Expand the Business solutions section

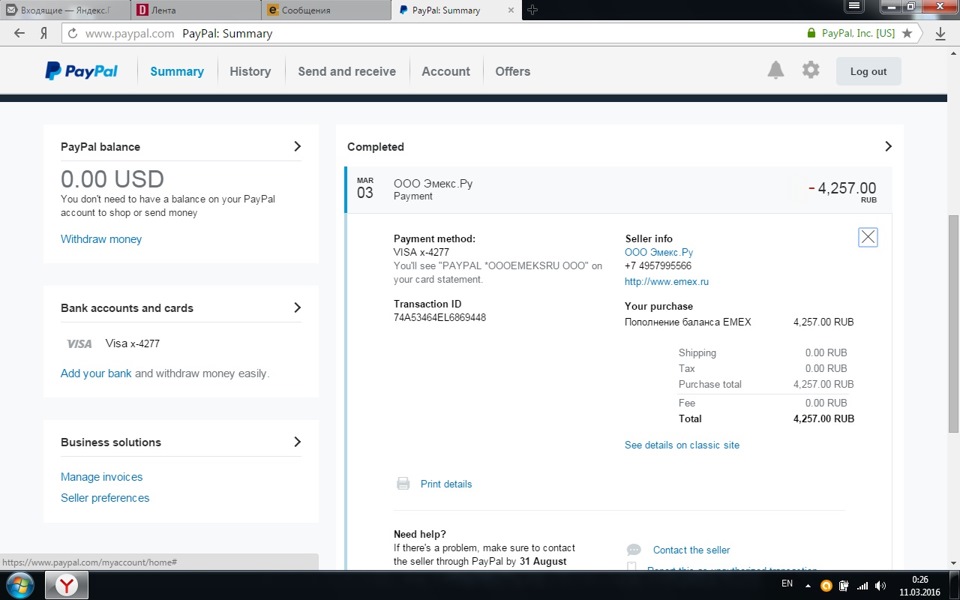[x=298, y=441]
